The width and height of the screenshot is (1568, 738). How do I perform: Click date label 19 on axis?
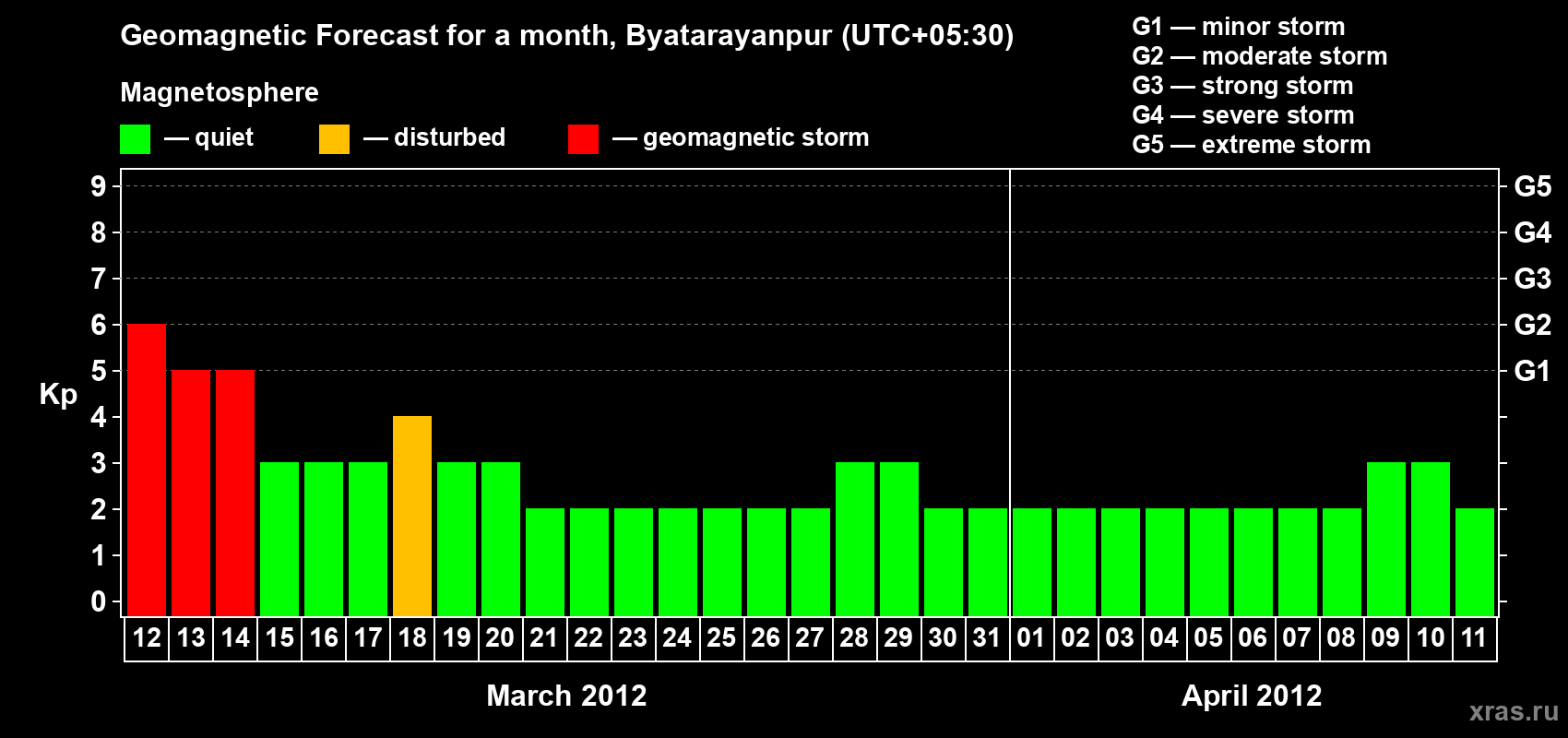point(457,637)
